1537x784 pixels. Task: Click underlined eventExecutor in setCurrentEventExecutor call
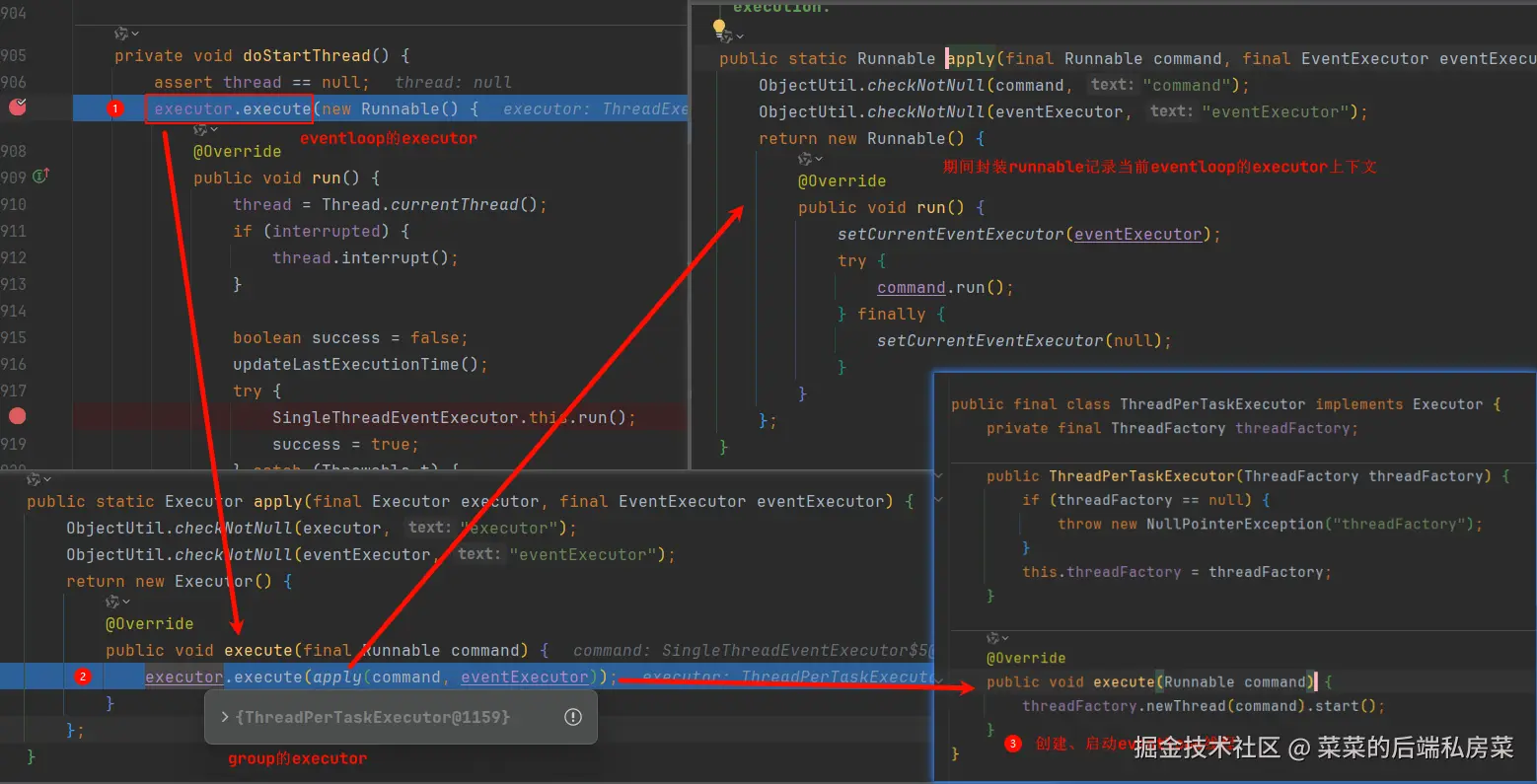[x=1138, y=234]
